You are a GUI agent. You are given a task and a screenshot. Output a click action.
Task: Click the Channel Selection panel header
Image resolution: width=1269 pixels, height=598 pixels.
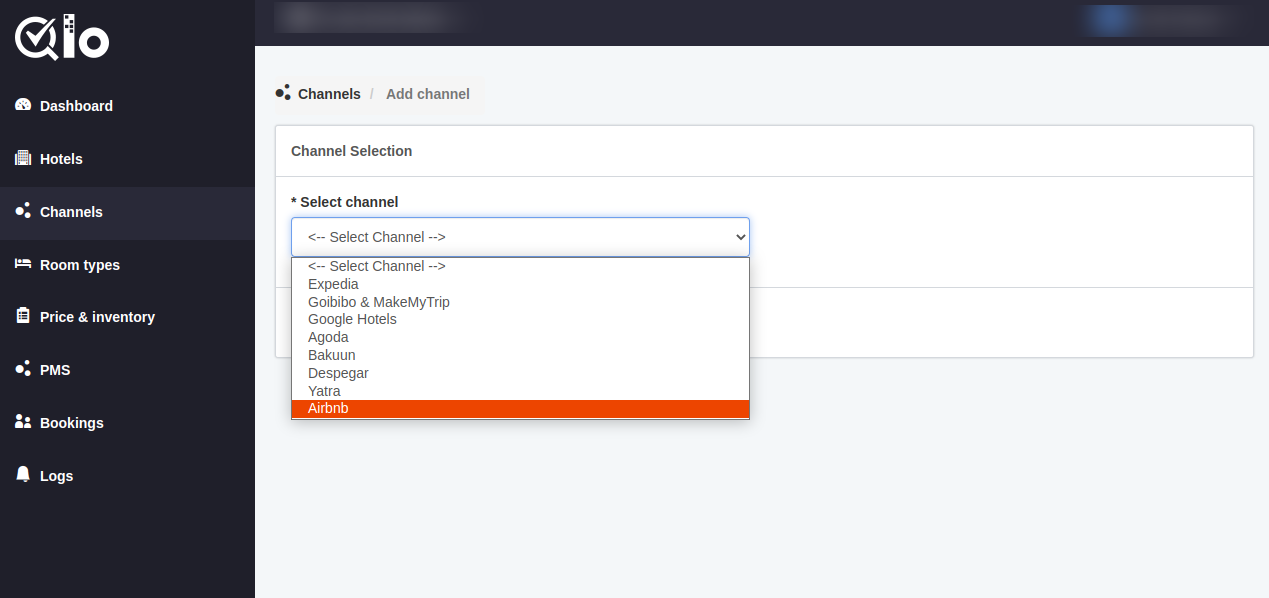coord(350,150)
